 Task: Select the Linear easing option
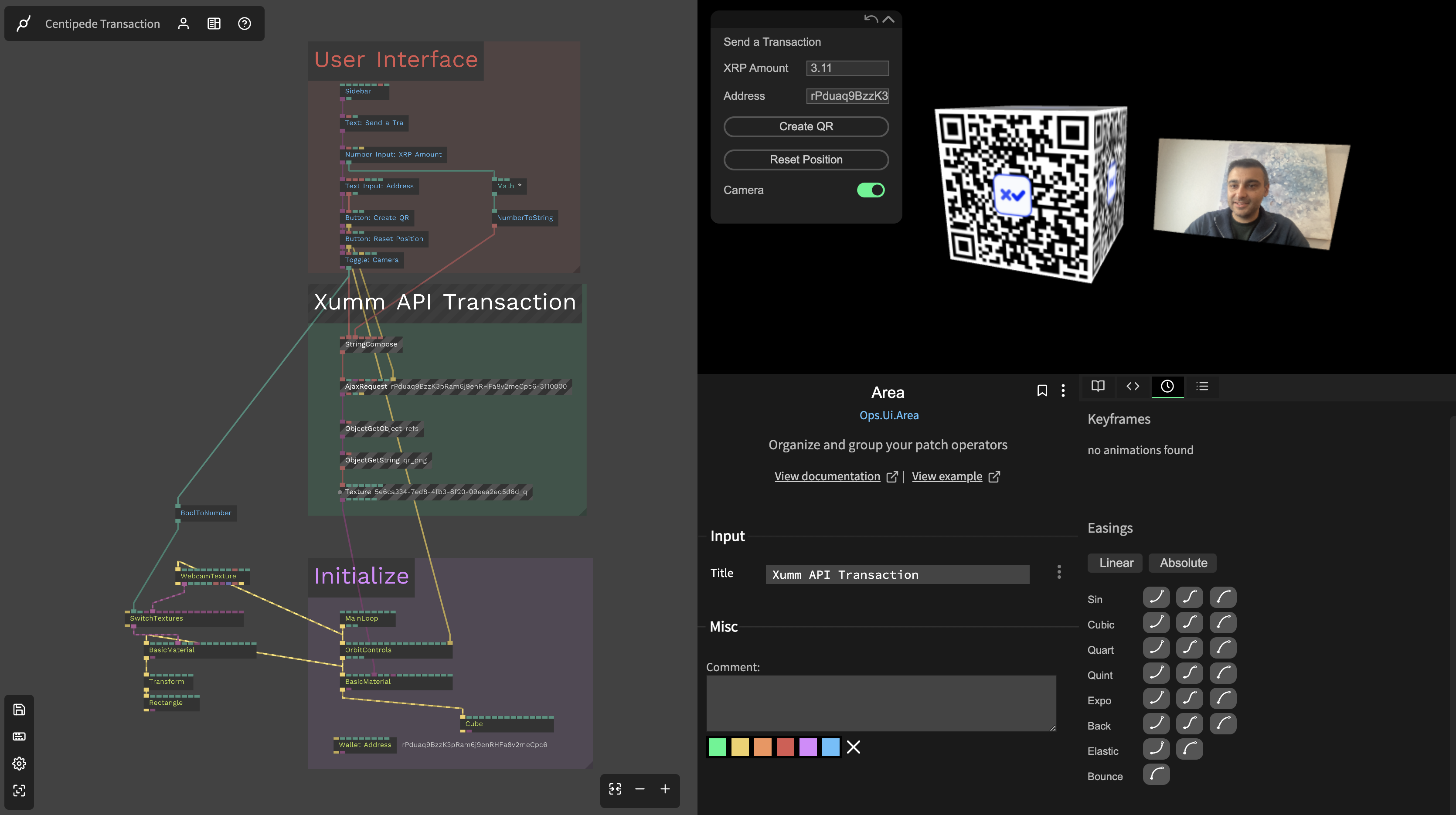(x=1116, y=563)
